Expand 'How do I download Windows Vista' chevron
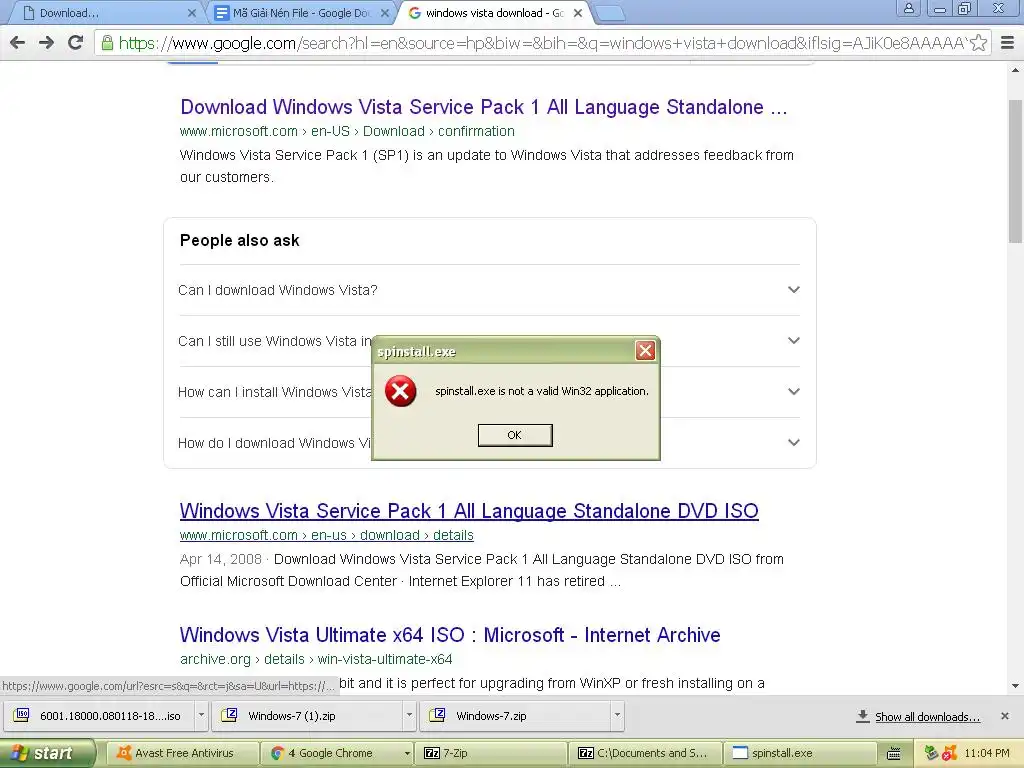Screen dimensions: 1024x768 click(793, 443)
